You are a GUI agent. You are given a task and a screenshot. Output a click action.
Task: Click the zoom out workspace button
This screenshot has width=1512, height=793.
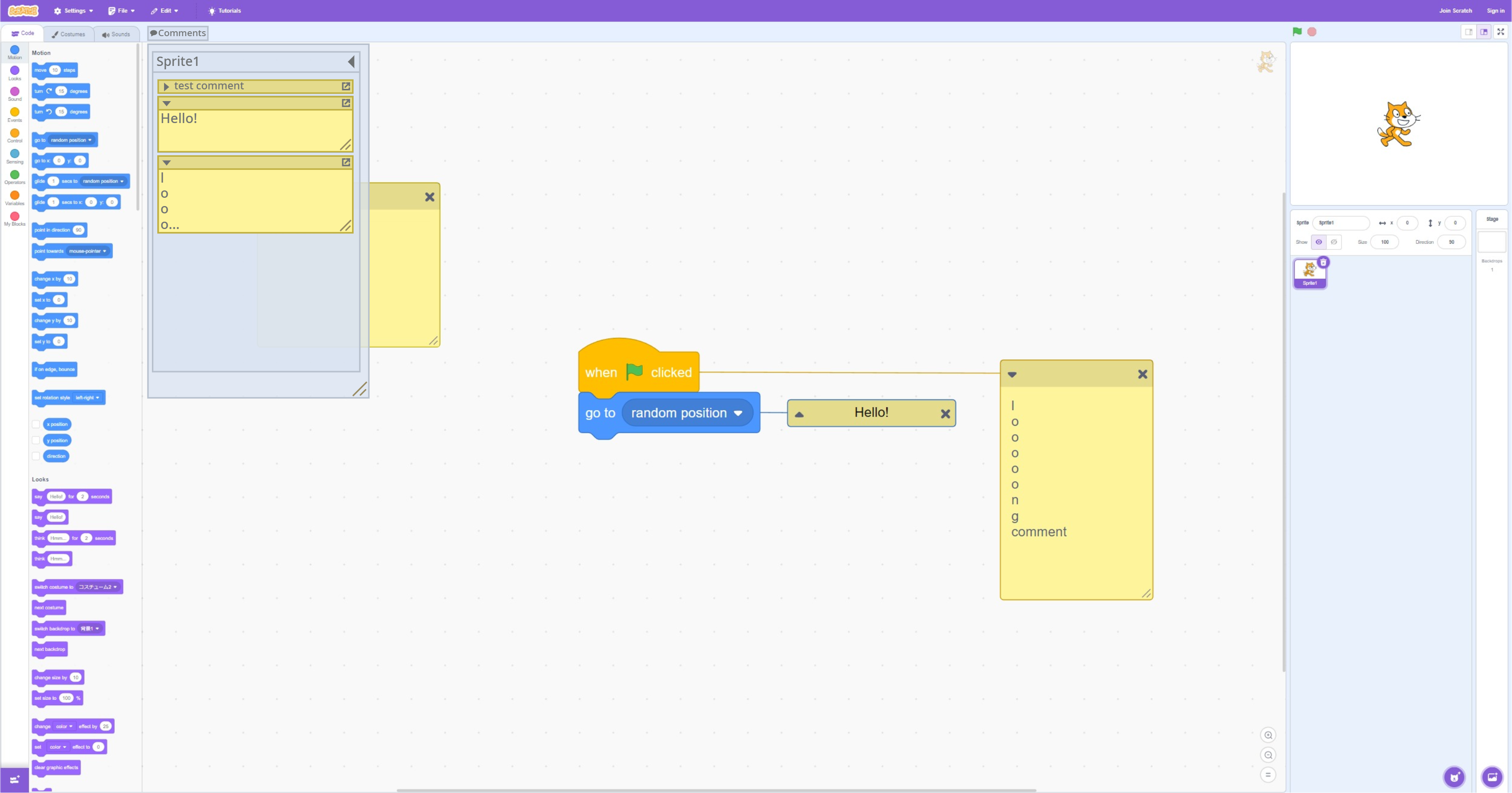coord(1268,755)
